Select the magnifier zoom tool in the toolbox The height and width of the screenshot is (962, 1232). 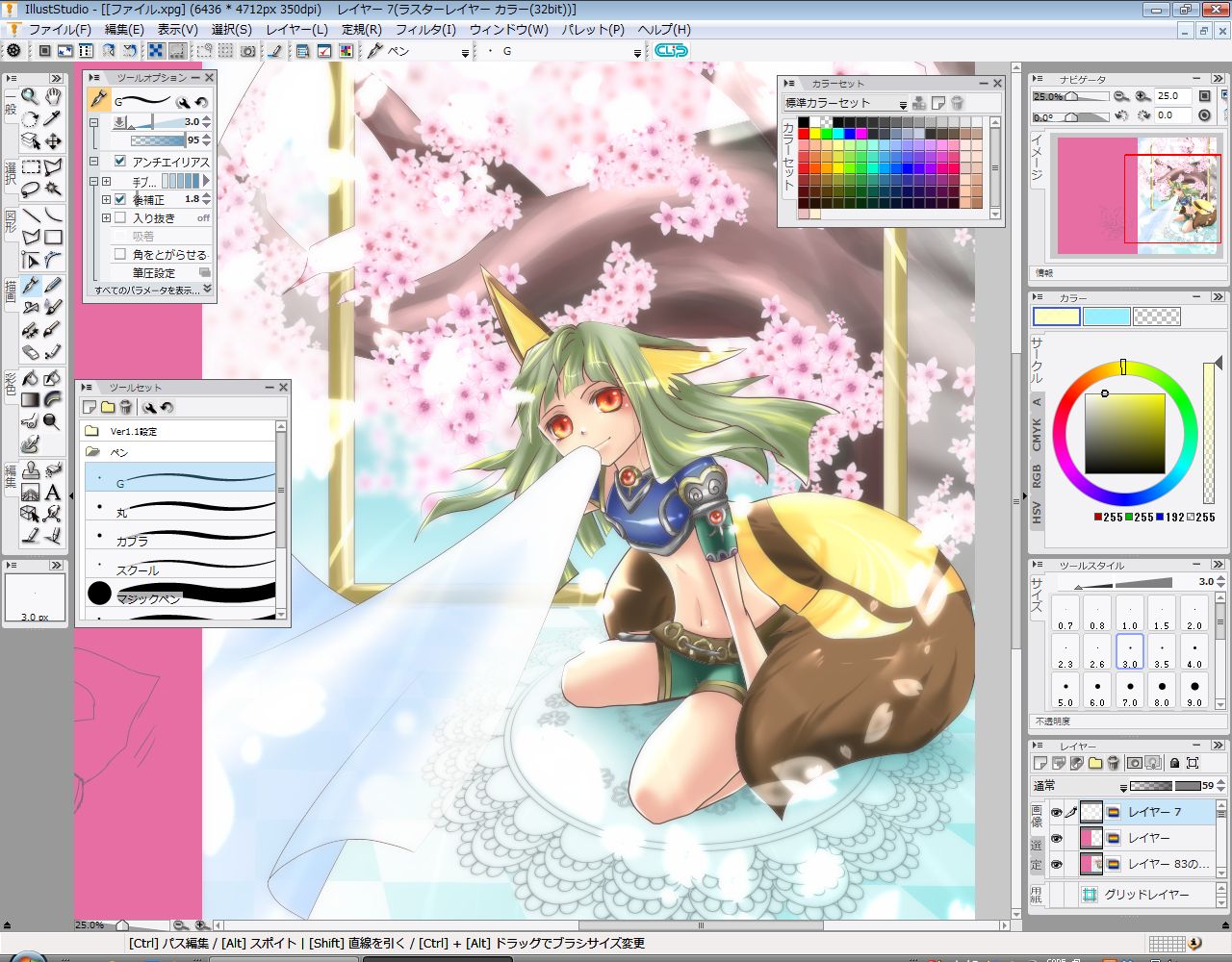click(x=30, y=96)
